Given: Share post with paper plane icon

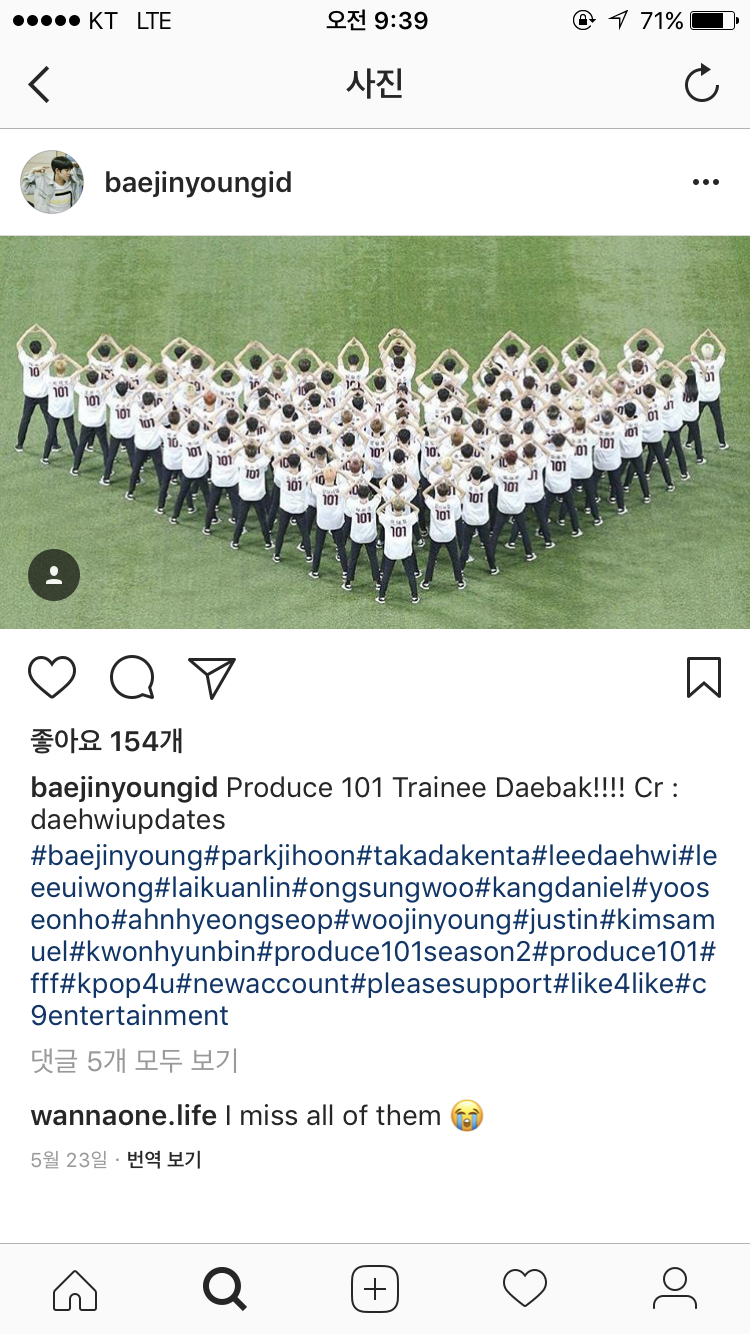Looking at the screenshot, I should 212,677.
